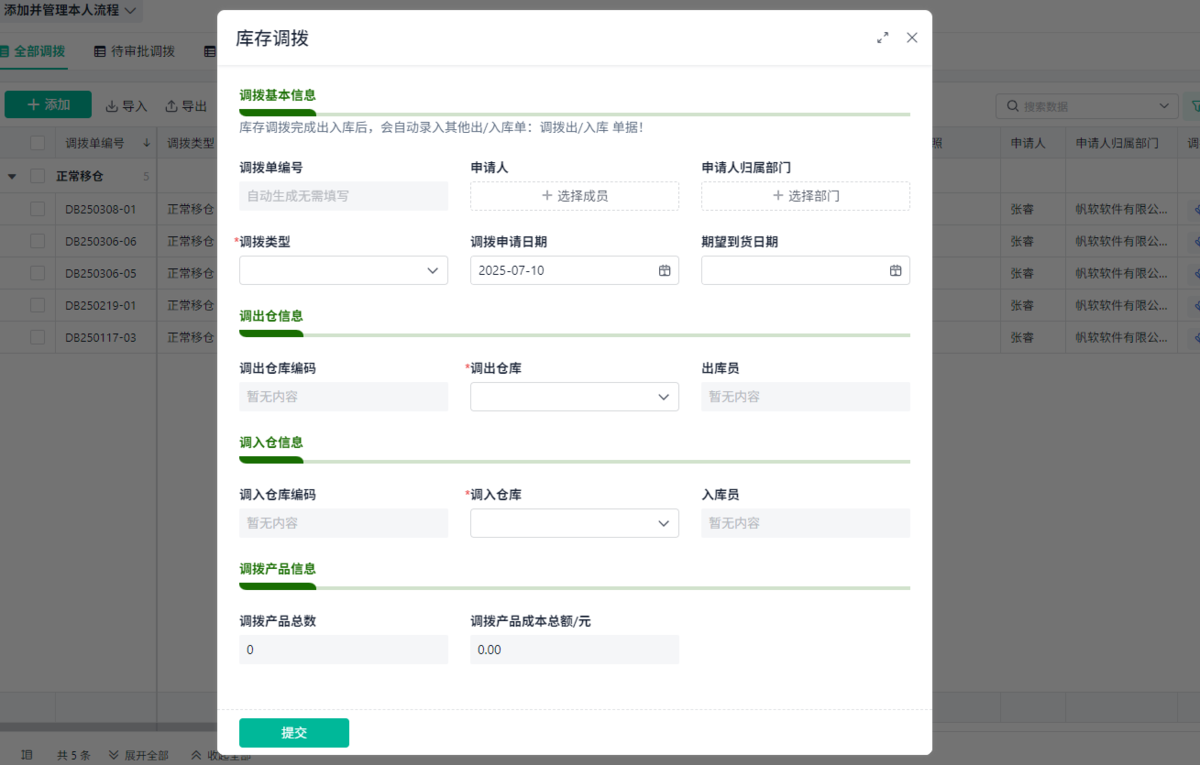Click the 展开全部 expand icon
This screenshot has width=1200, height=765.
coord(114,755)
